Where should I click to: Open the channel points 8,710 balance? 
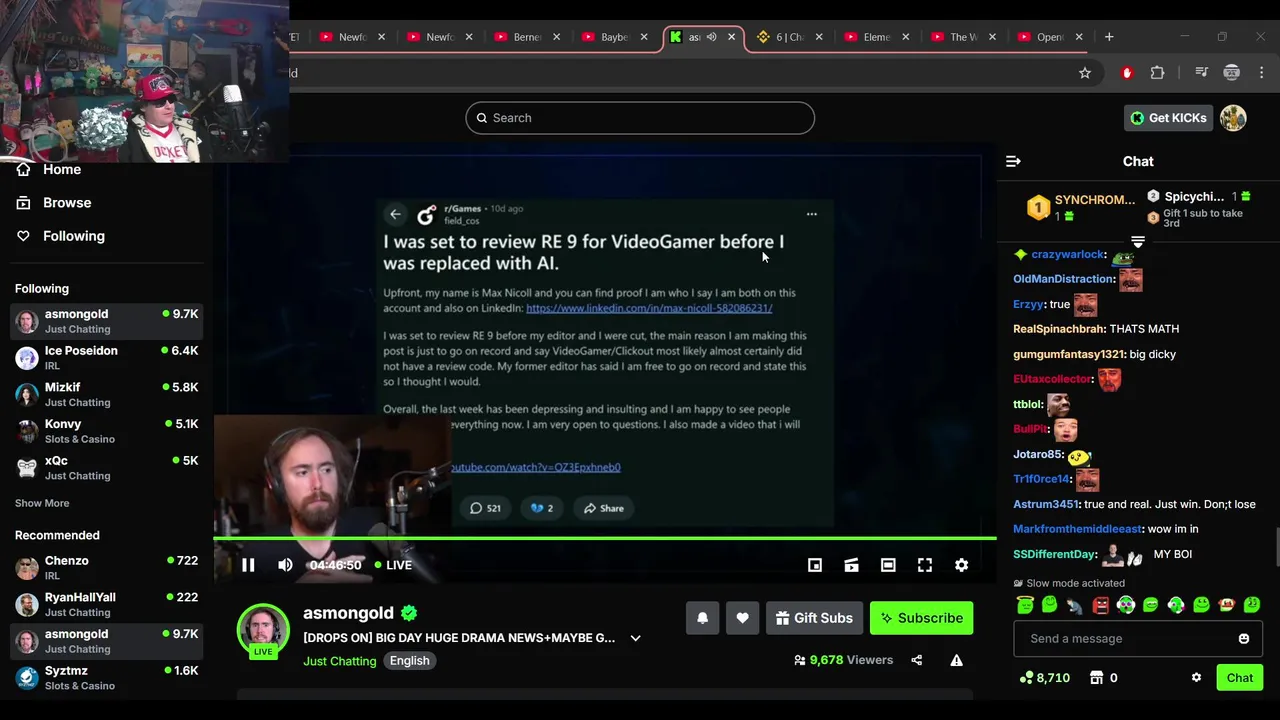coord(1044,678)
